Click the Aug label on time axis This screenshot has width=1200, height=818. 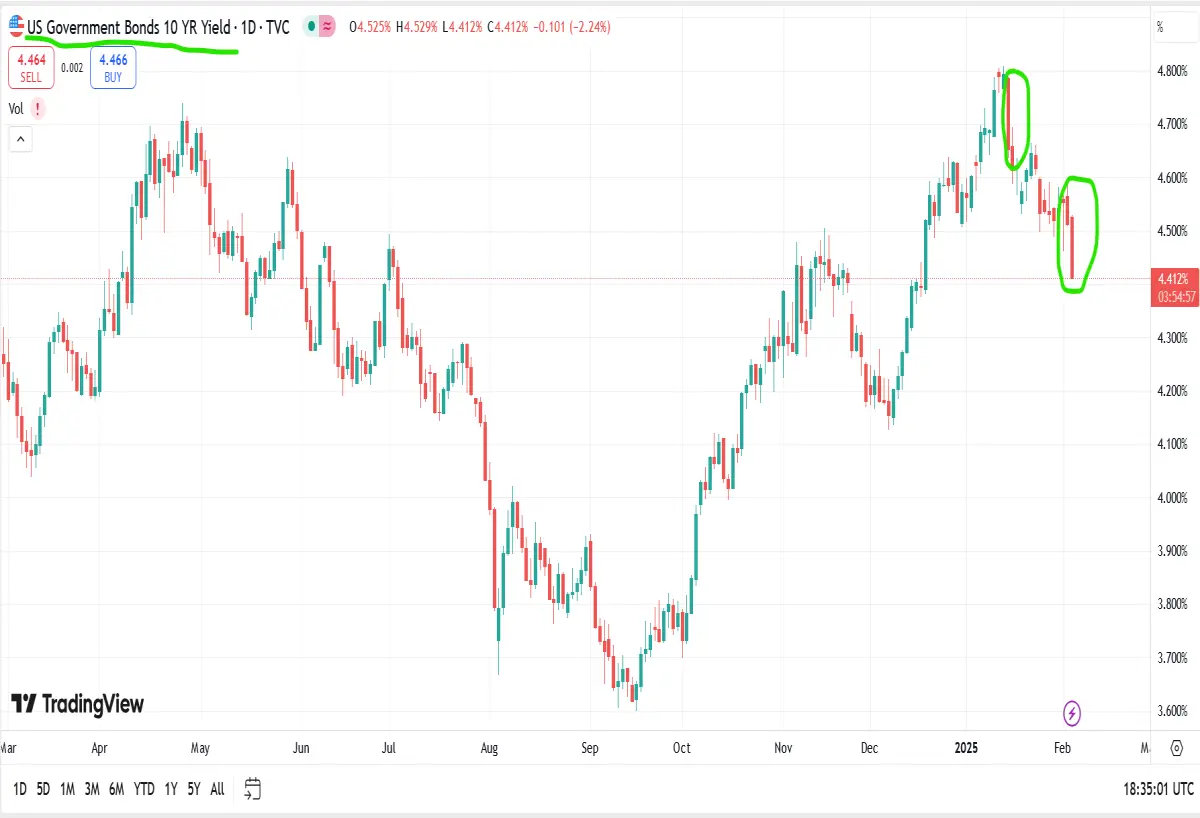[489, 748]
